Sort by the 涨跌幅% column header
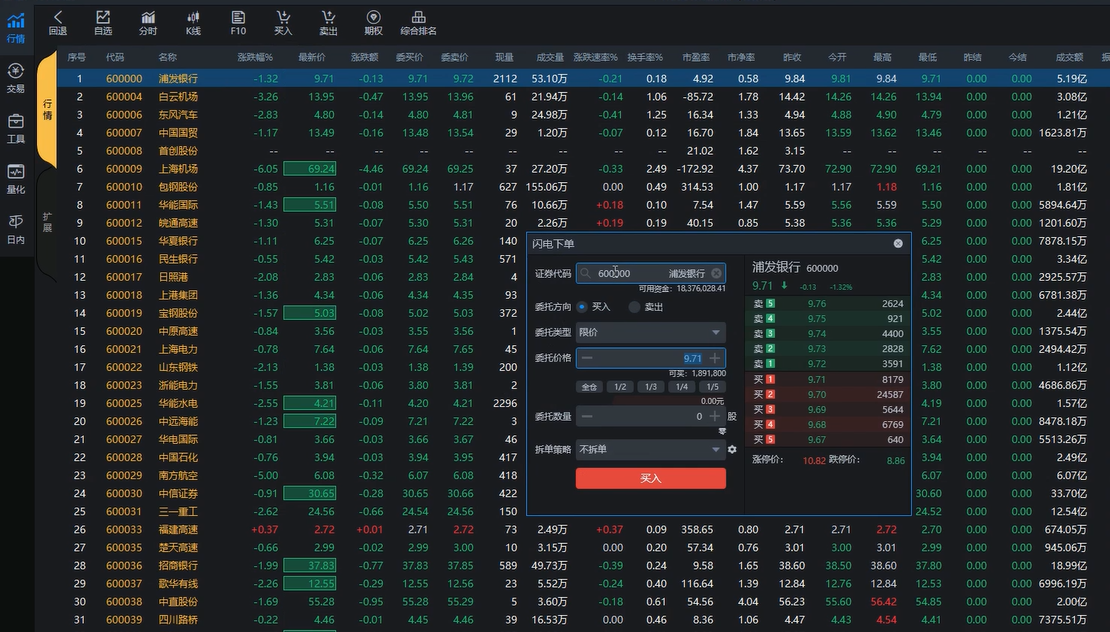Viewport: 1110px width, 632px height. pyautogui.click(x=256, y=58)
